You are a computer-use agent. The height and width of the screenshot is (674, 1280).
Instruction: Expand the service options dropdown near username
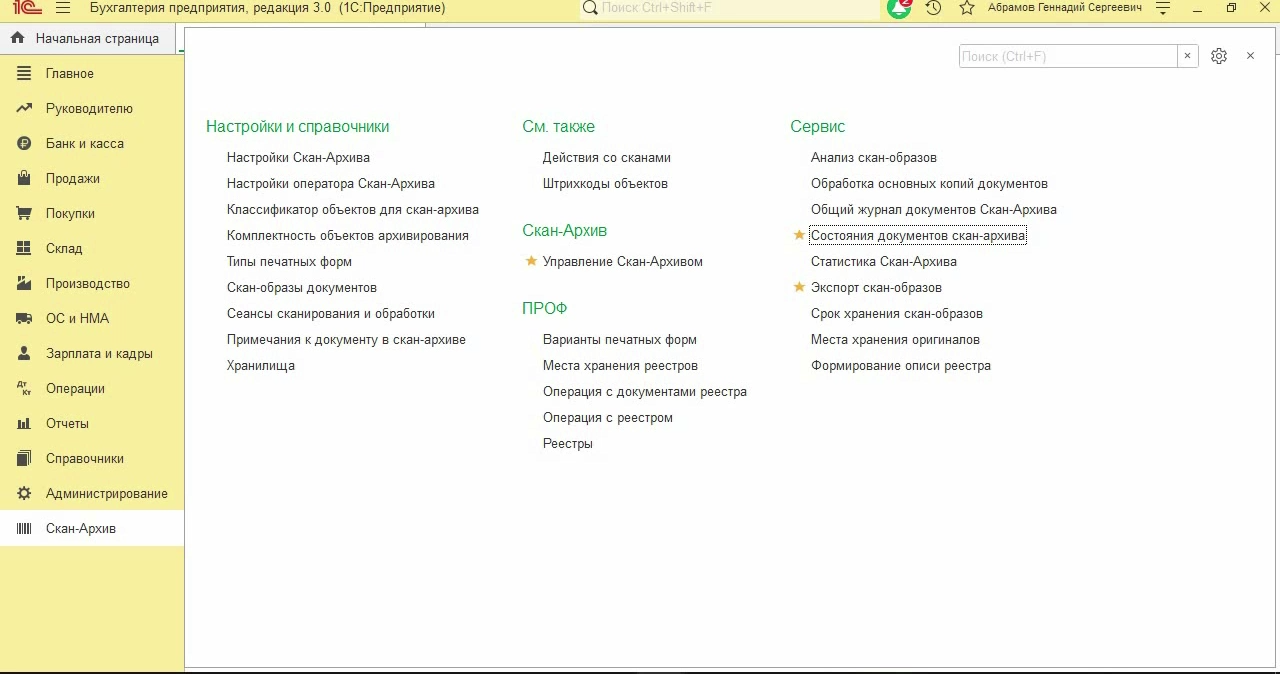(x=1162, y=8)
